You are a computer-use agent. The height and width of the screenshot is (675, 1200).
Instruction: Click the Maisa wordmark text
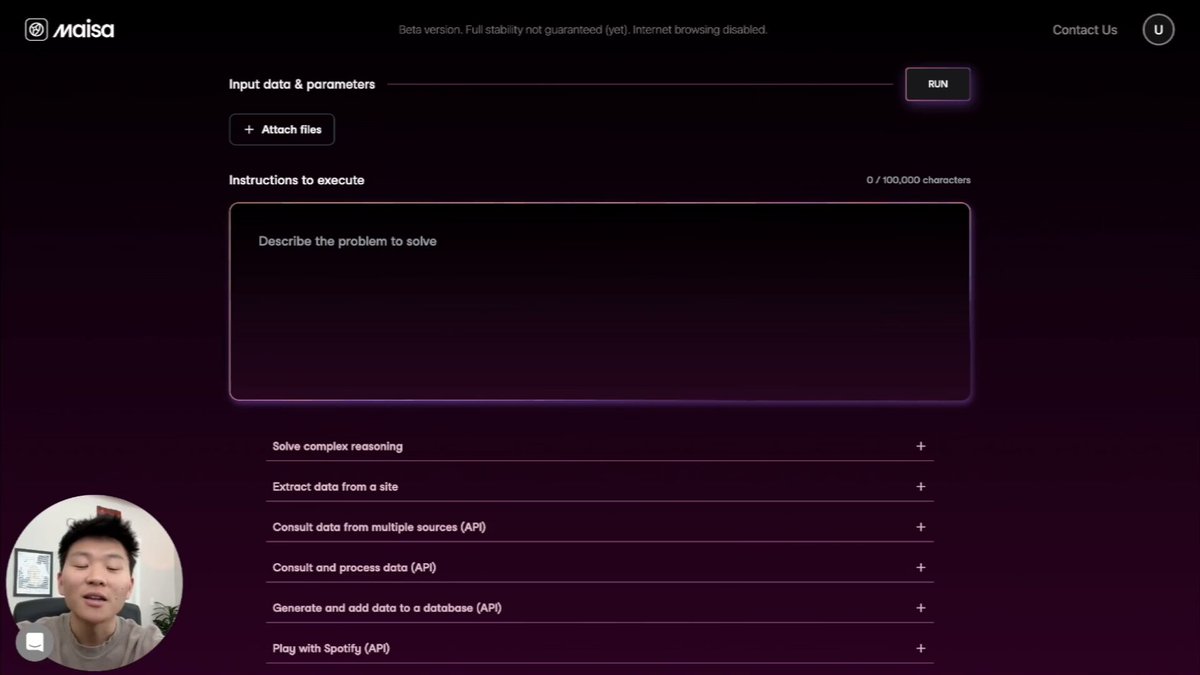[84, 30]
